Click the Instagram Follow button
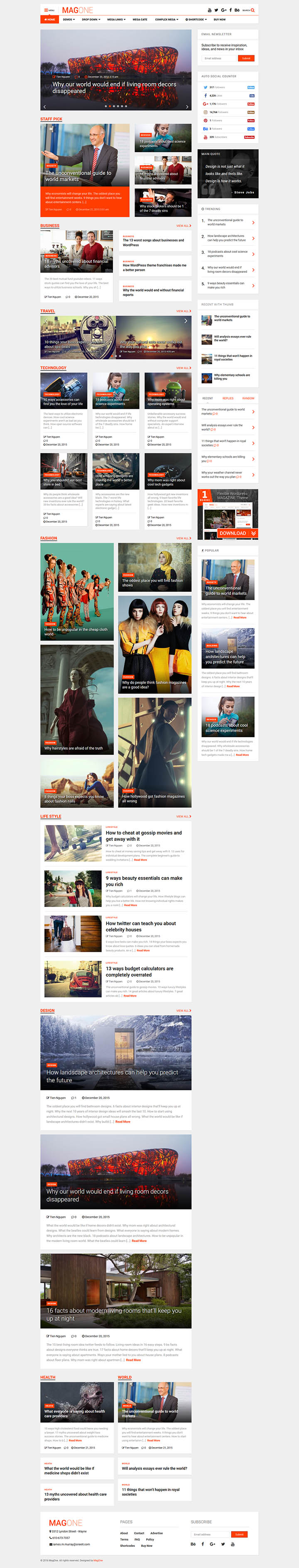 click(251, 112)
